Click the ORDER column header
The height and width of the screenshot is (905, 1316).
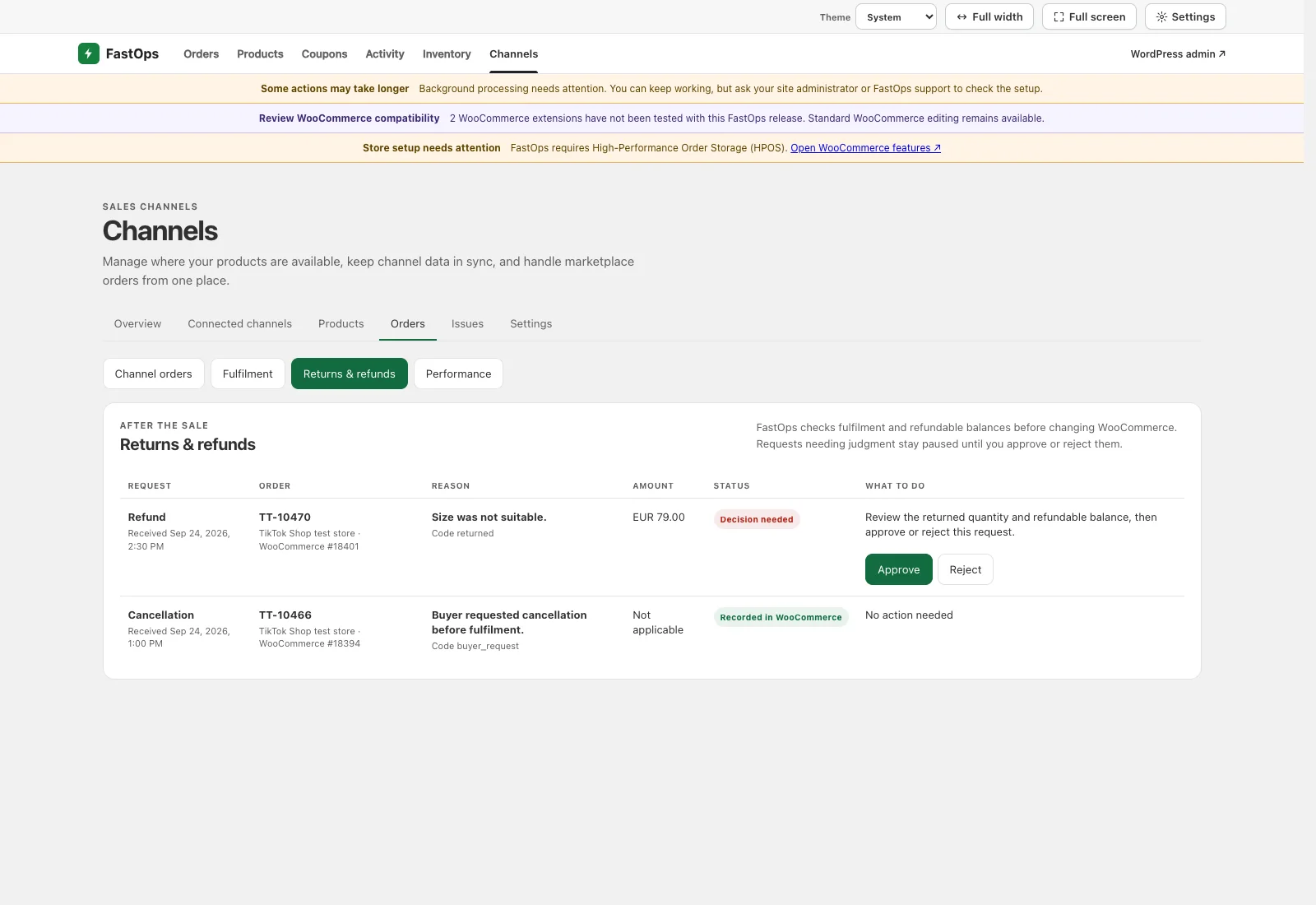click(275, 486)
